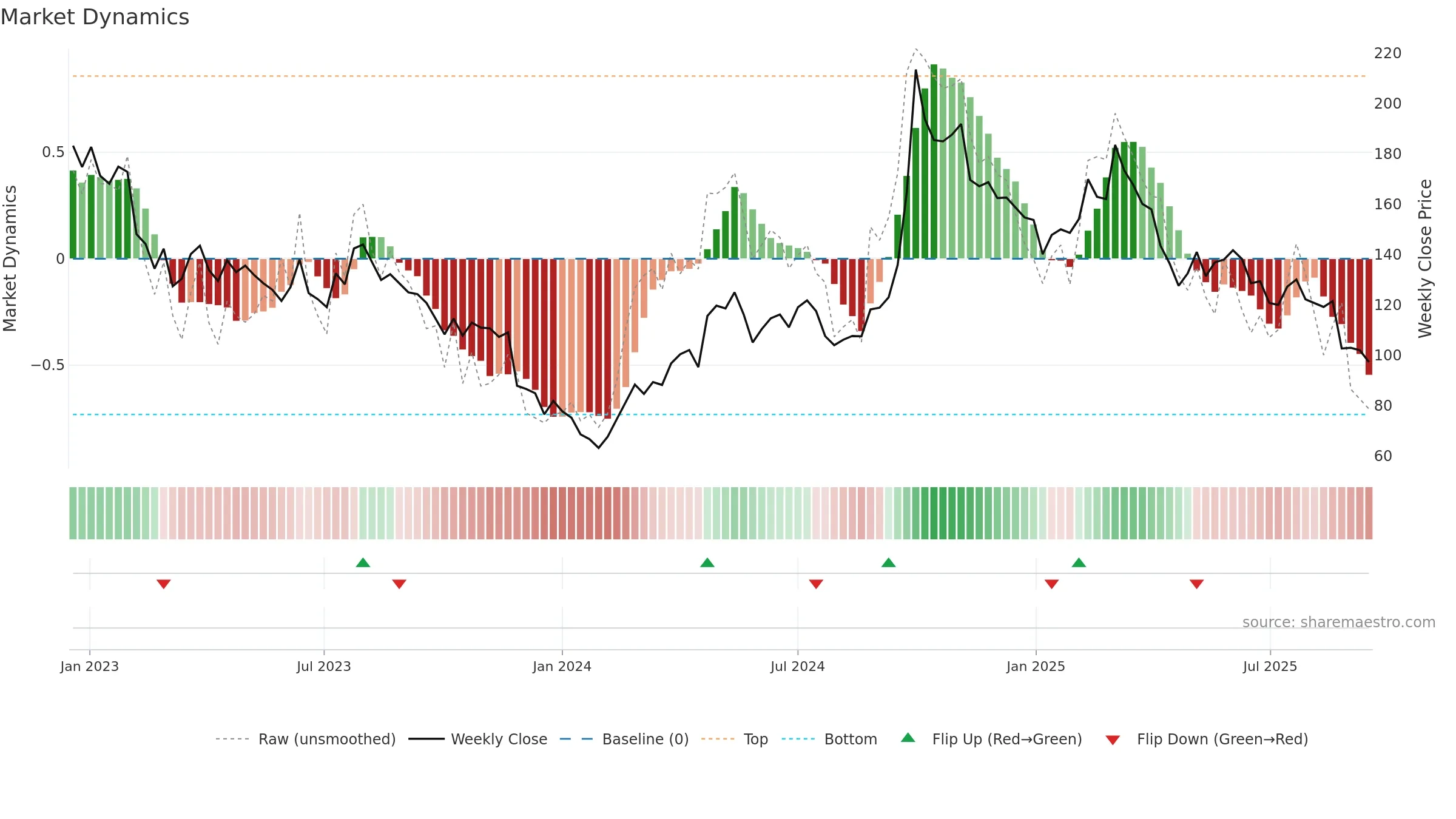Click the Jul 2025 axis label

click(x=1270, y=667)
